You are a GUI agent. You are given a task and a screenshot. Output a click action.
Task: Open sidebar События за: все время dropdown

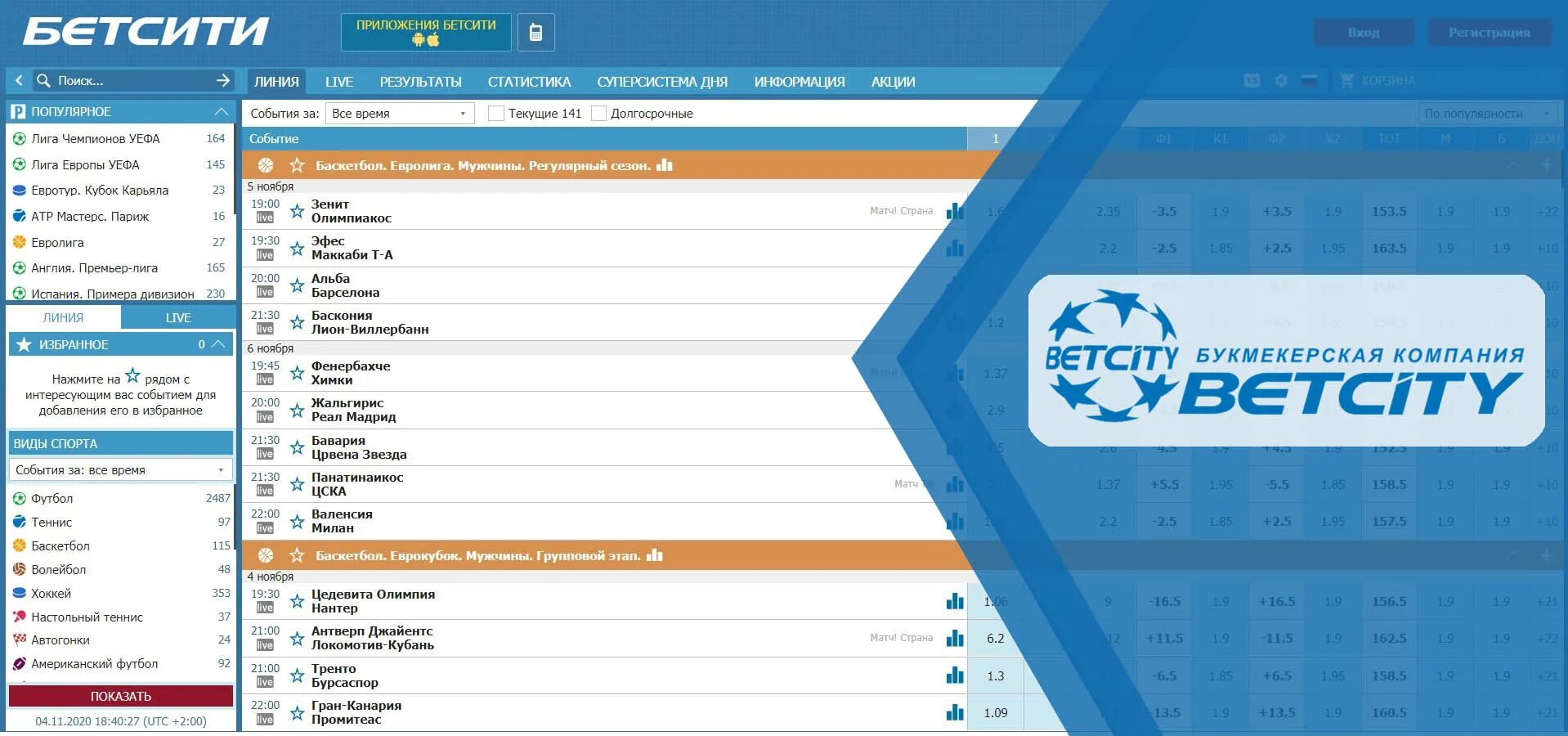point(120,469)
